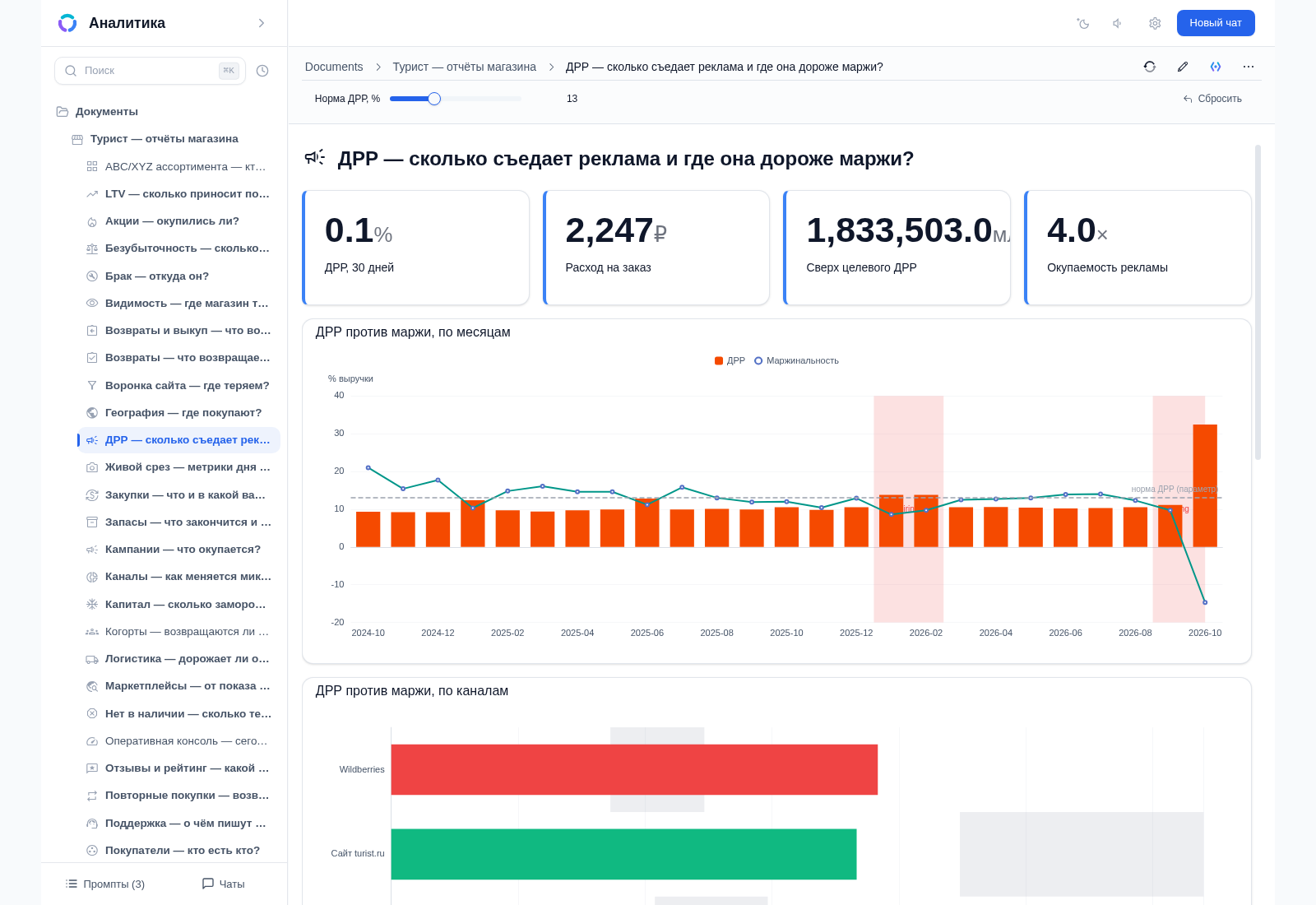This screenshot has height=905, width=1316.
Task: Open Кампании — что окупается? report
Action: (179, 550)
